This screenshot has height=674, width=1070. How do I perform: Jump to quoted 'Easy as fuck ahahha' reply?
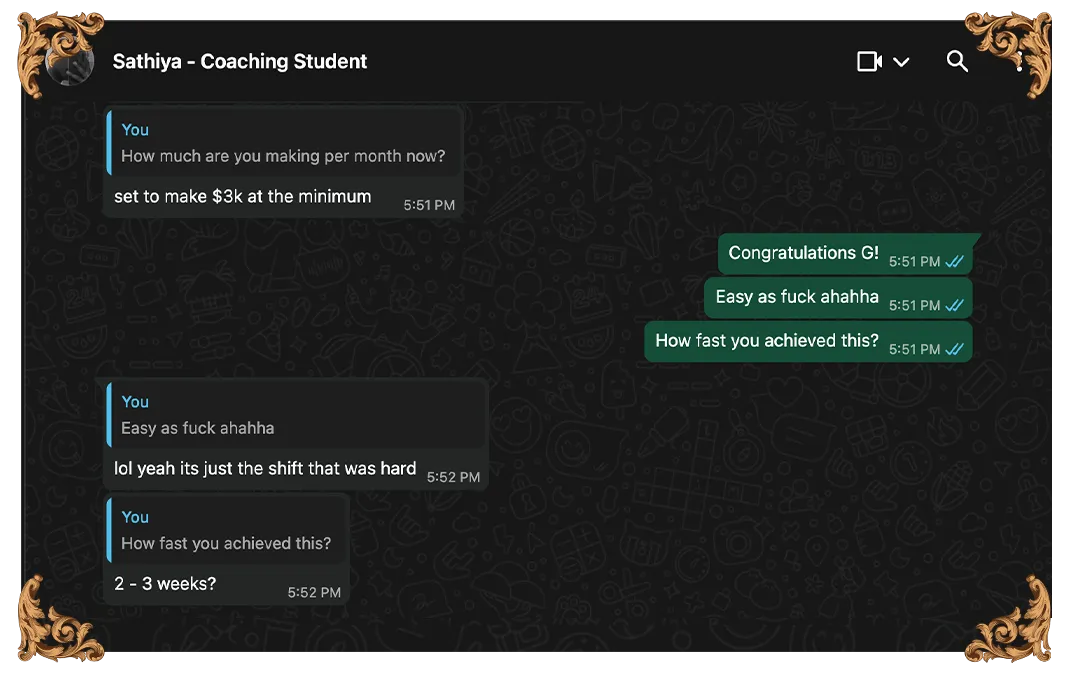coord(295,415)
